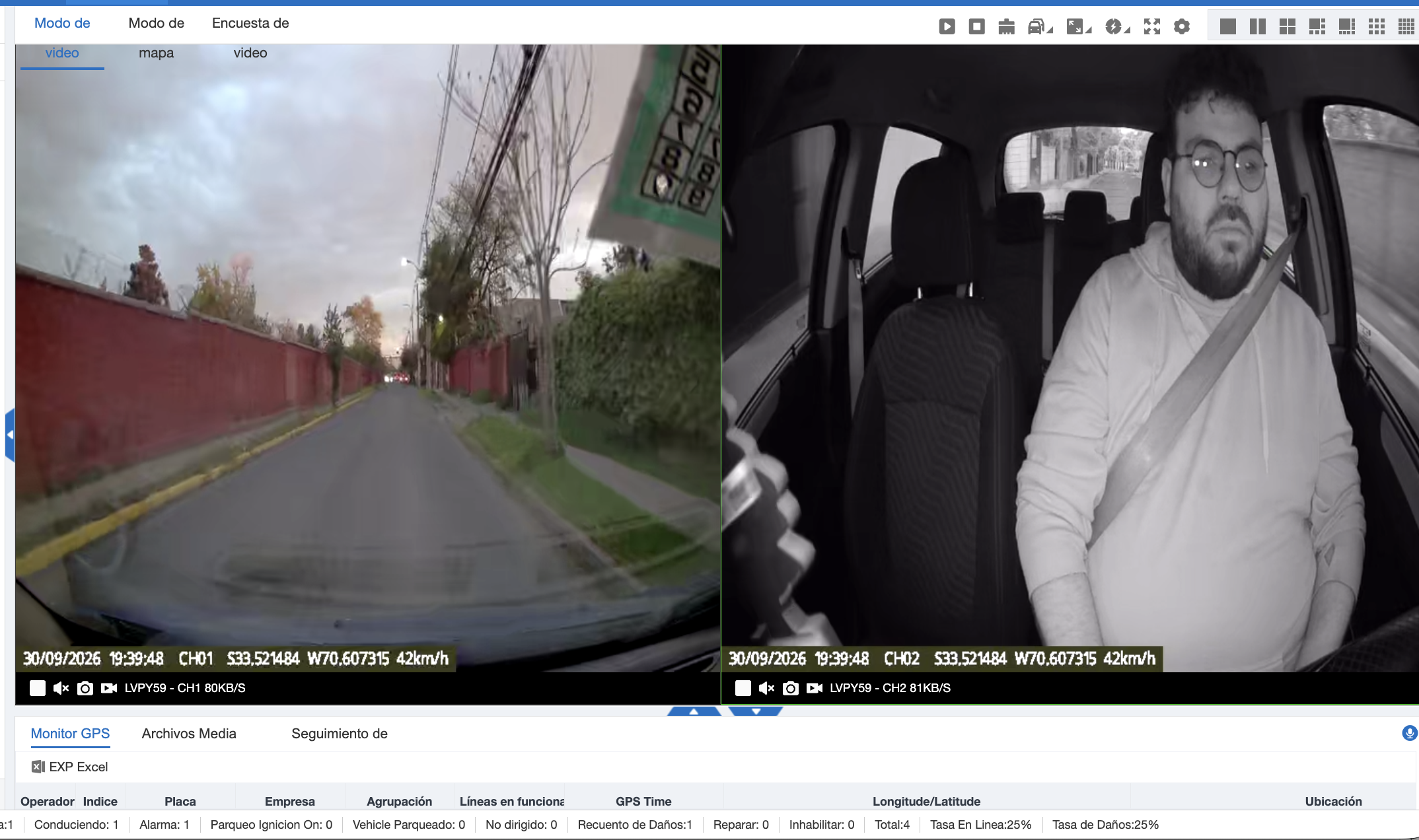Image resolution: width=1419 pixels, height=840 pixels.
Task: Stop the CH2 video stream
Action: 743,688
